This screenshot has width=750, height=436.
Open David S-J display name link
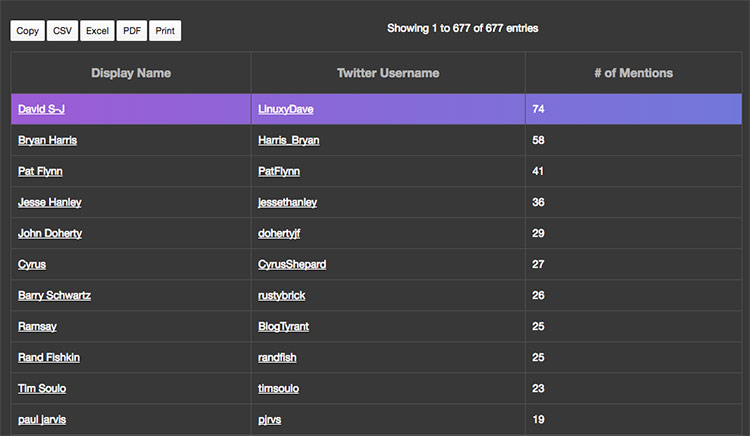(x=41, y=109)
